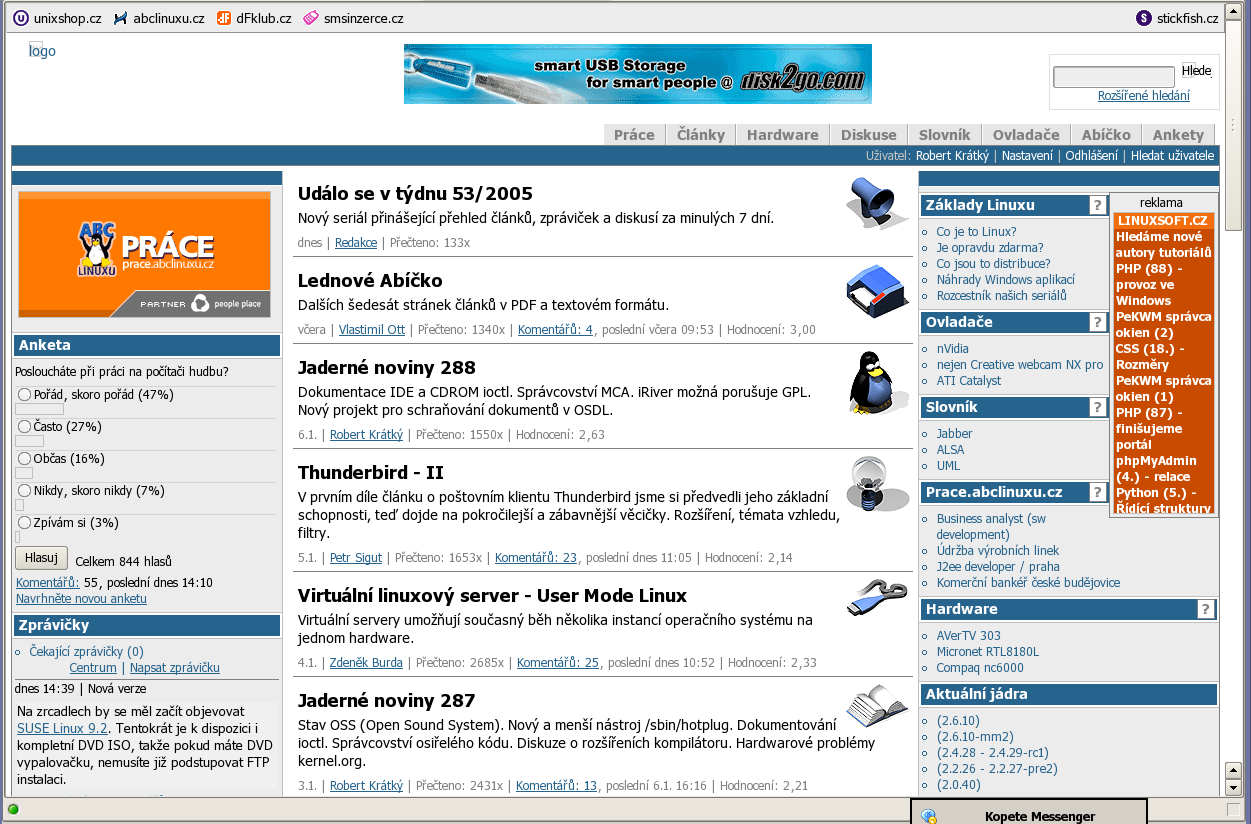
Task: Open the Jabber dictionary link
Action: [x=954, y=434]
